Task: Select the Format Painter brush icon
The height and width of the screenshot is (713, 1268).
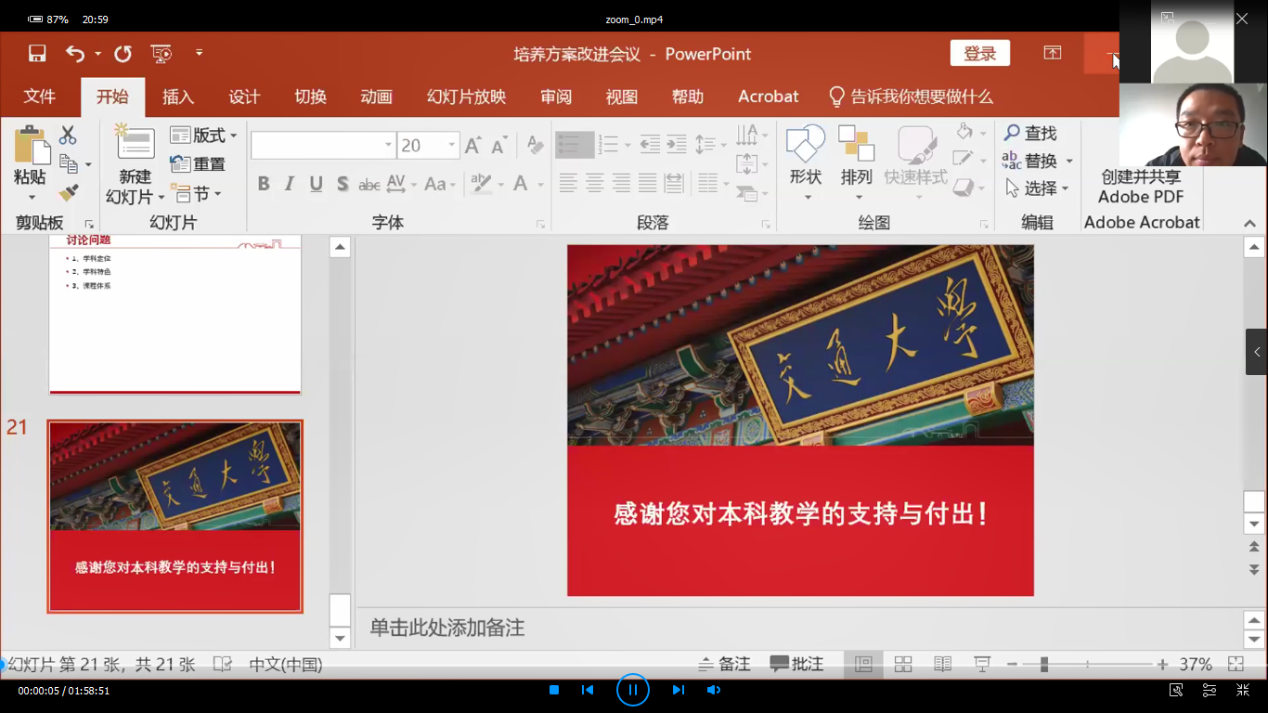Action: [68, 193]
